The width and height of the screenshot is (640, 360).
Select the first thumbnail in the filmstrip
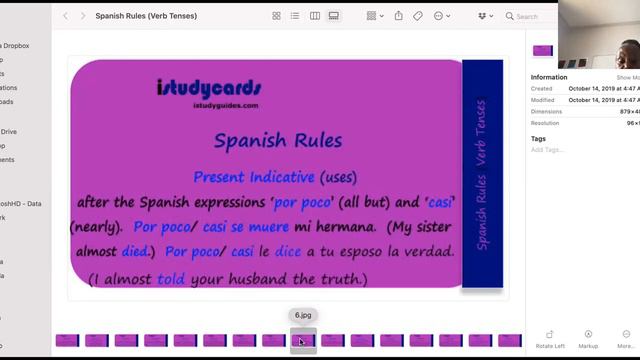[67, 340]
